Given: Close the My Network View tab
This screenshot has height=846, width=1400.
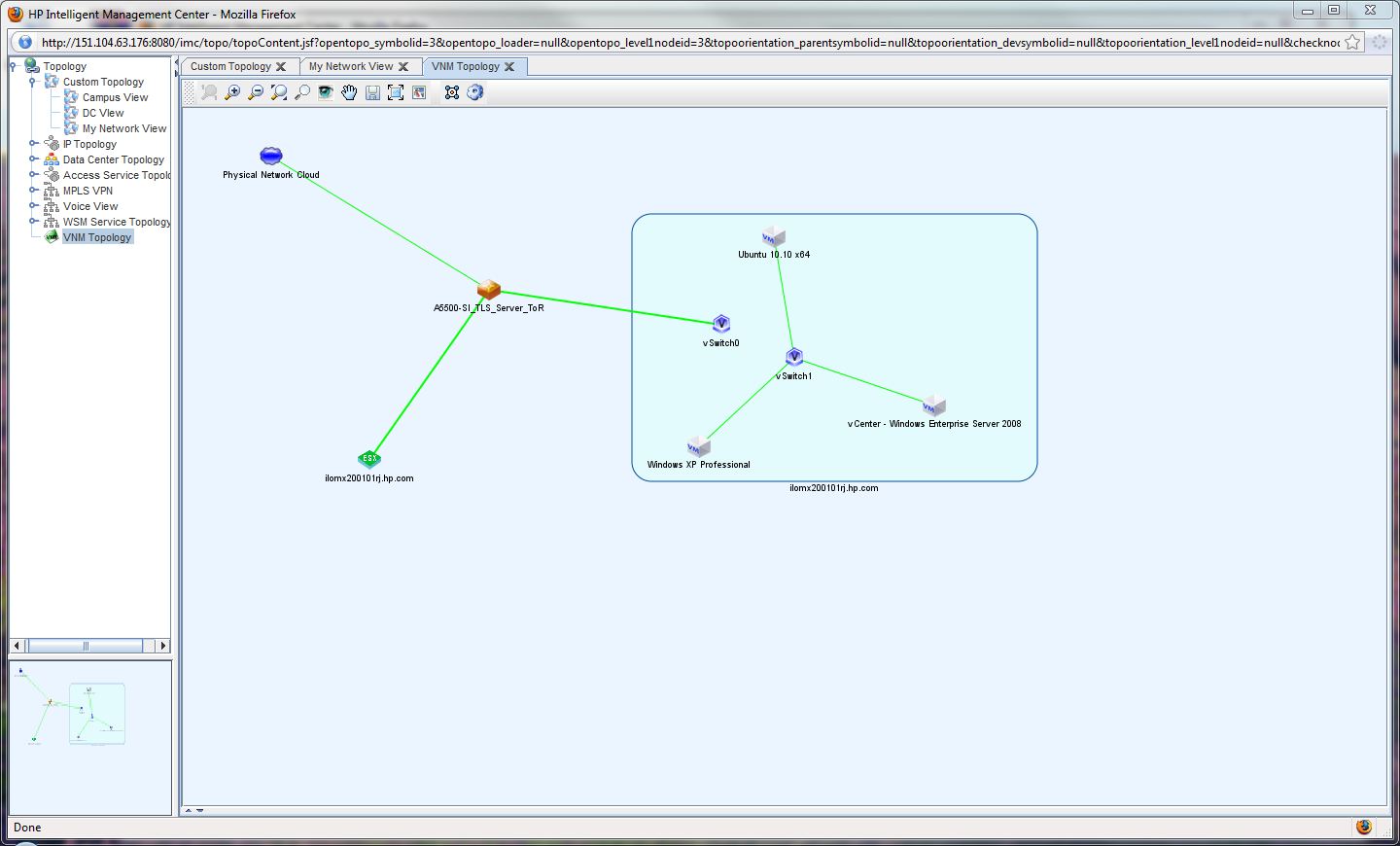Looking at the screenshot, I should point(403,67).
